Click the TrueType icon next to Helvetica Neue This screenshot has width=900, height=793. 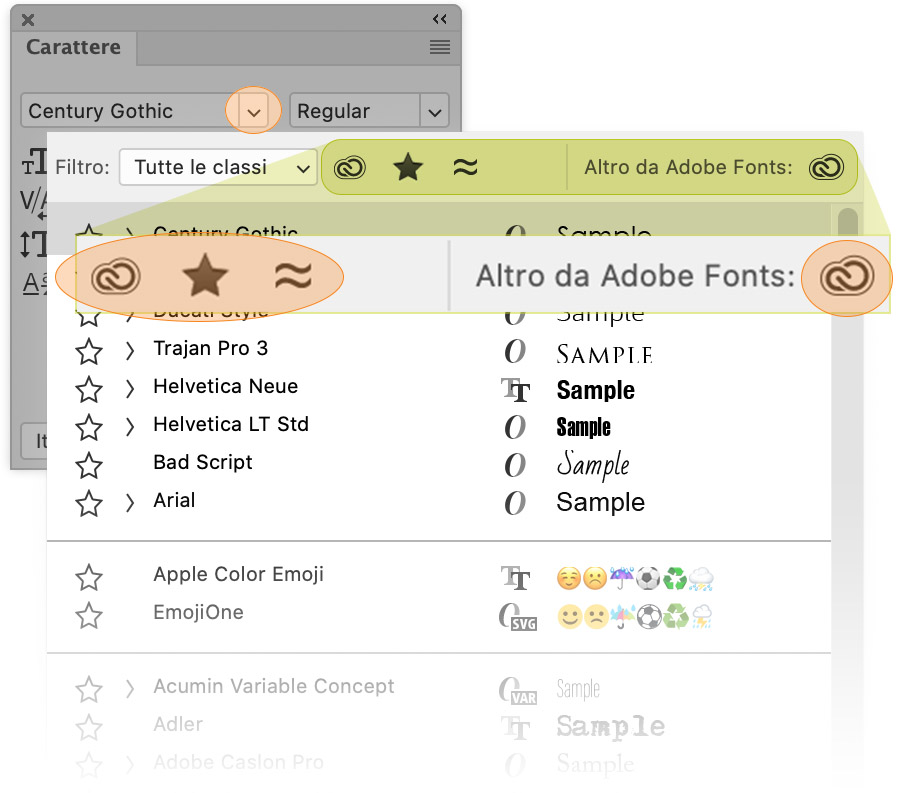pos(515,390)
